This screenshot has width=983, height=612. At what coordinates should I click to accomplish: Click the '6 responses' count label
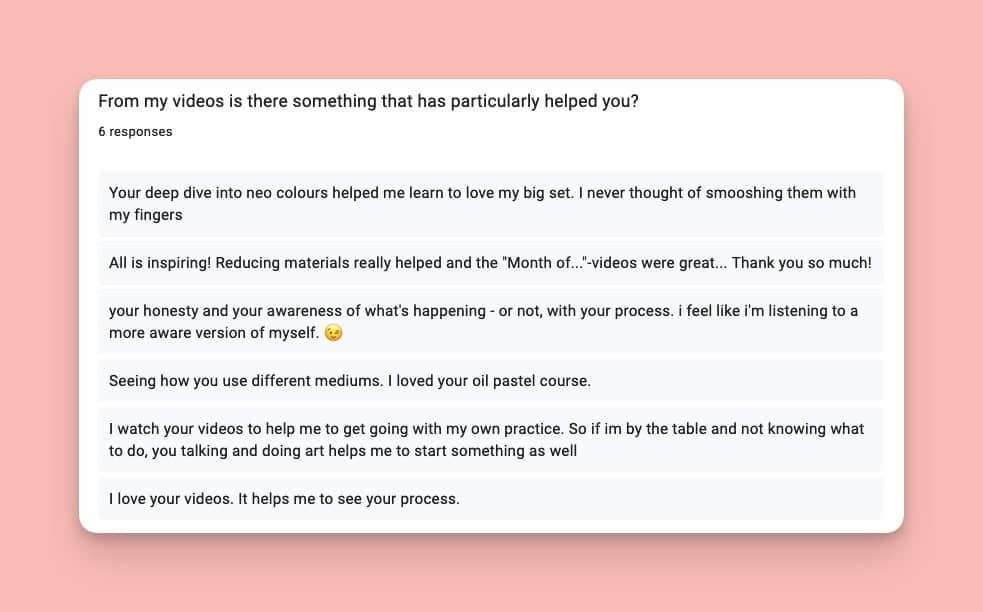pyautogui.click(x=135, y=132)
